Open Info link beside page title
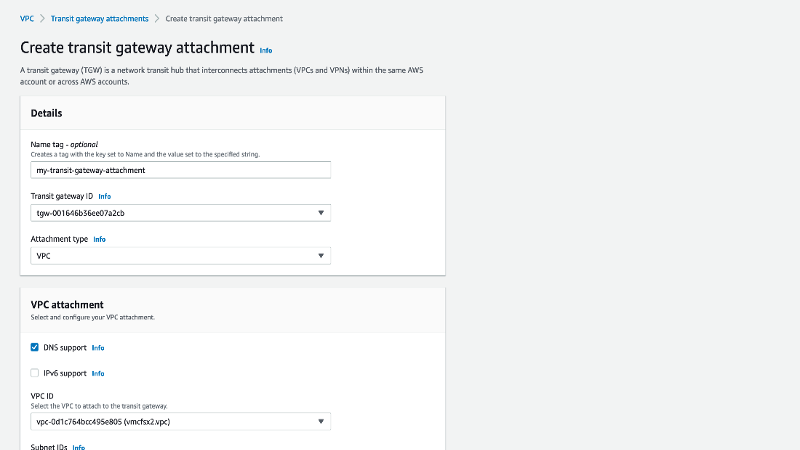Screen dimensions: 800x450 [x=265, y=50]
